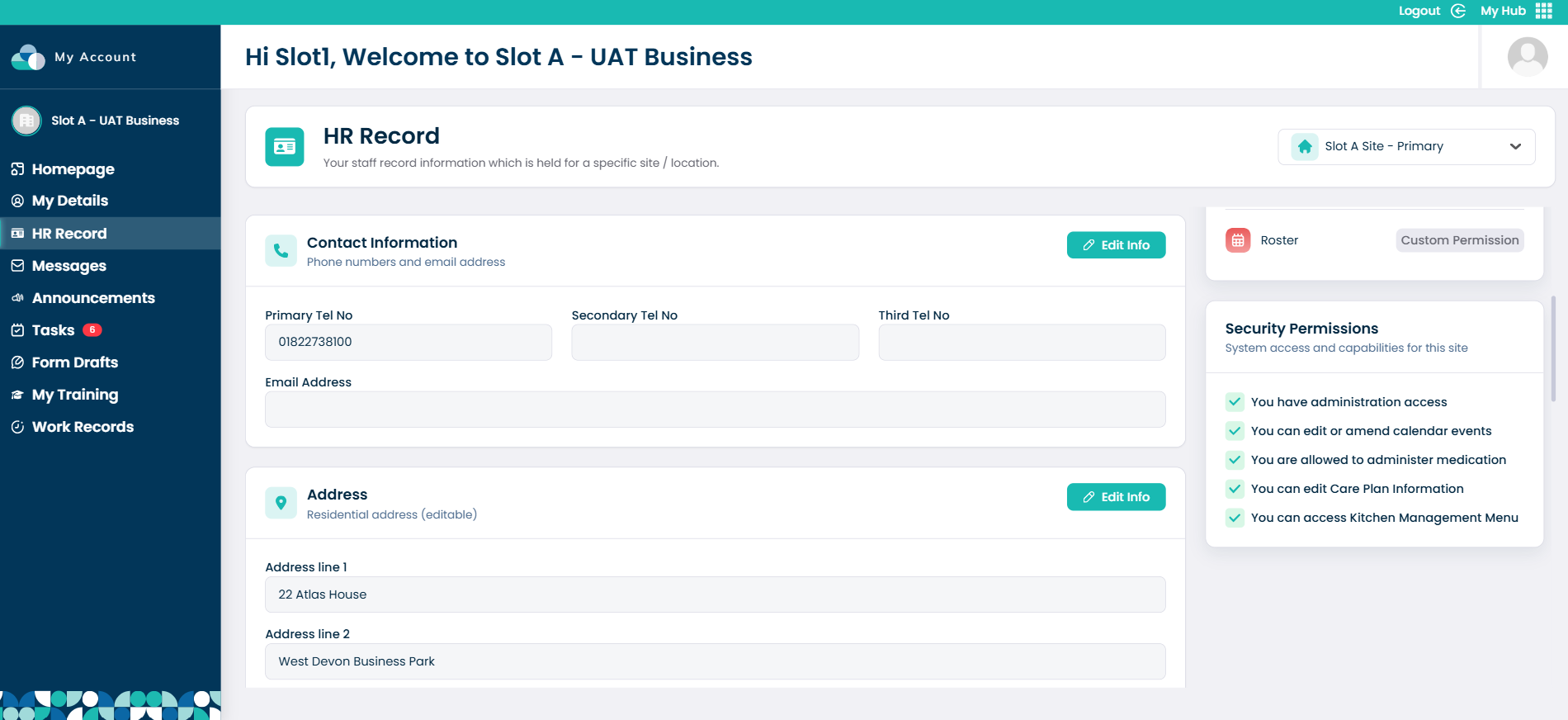
Task: Open the Slot A Site - Primary dropdown
Action: pyautogui.click(x=1406, y=147)
